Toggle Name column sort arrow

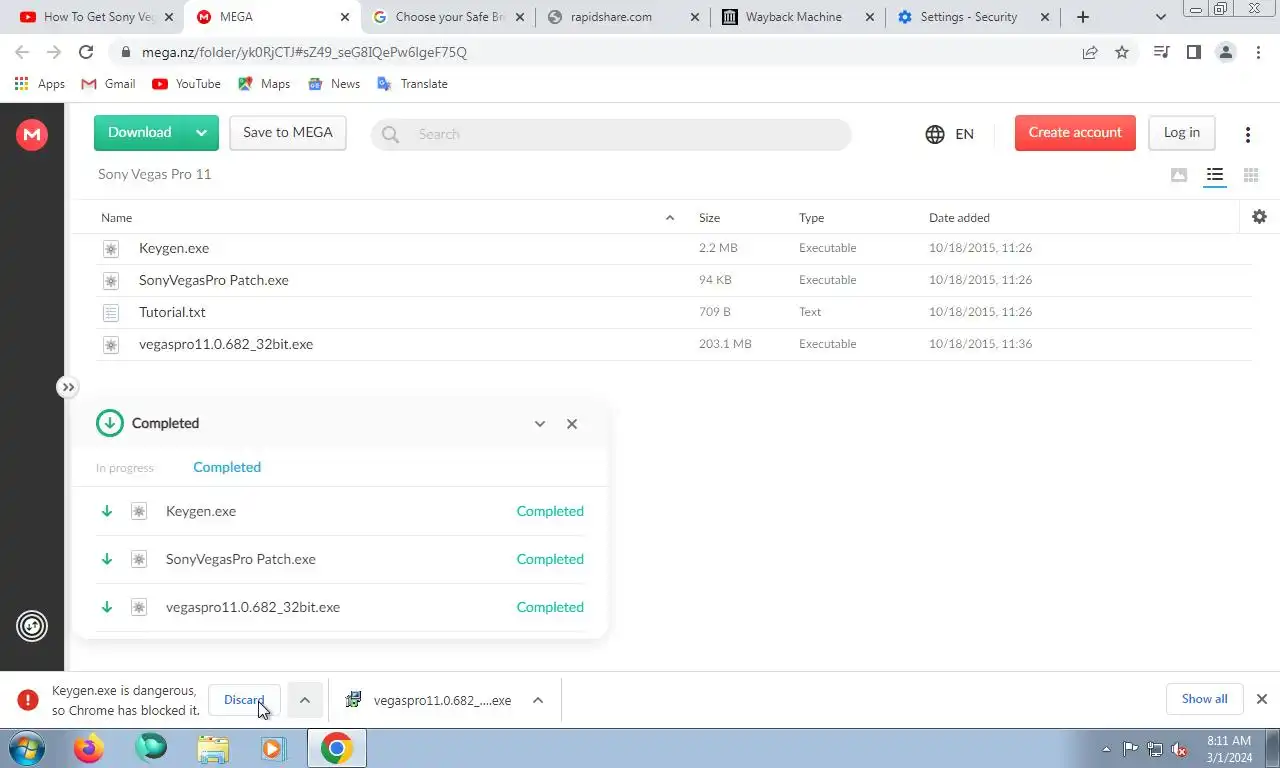pos(670,217)
